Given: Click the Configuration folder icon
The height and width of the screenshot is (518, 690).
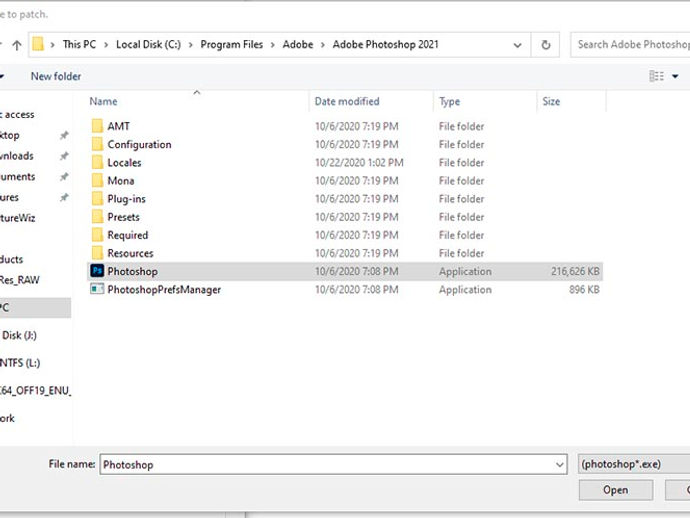Looking at the screenshot, I should coord(97,144).
